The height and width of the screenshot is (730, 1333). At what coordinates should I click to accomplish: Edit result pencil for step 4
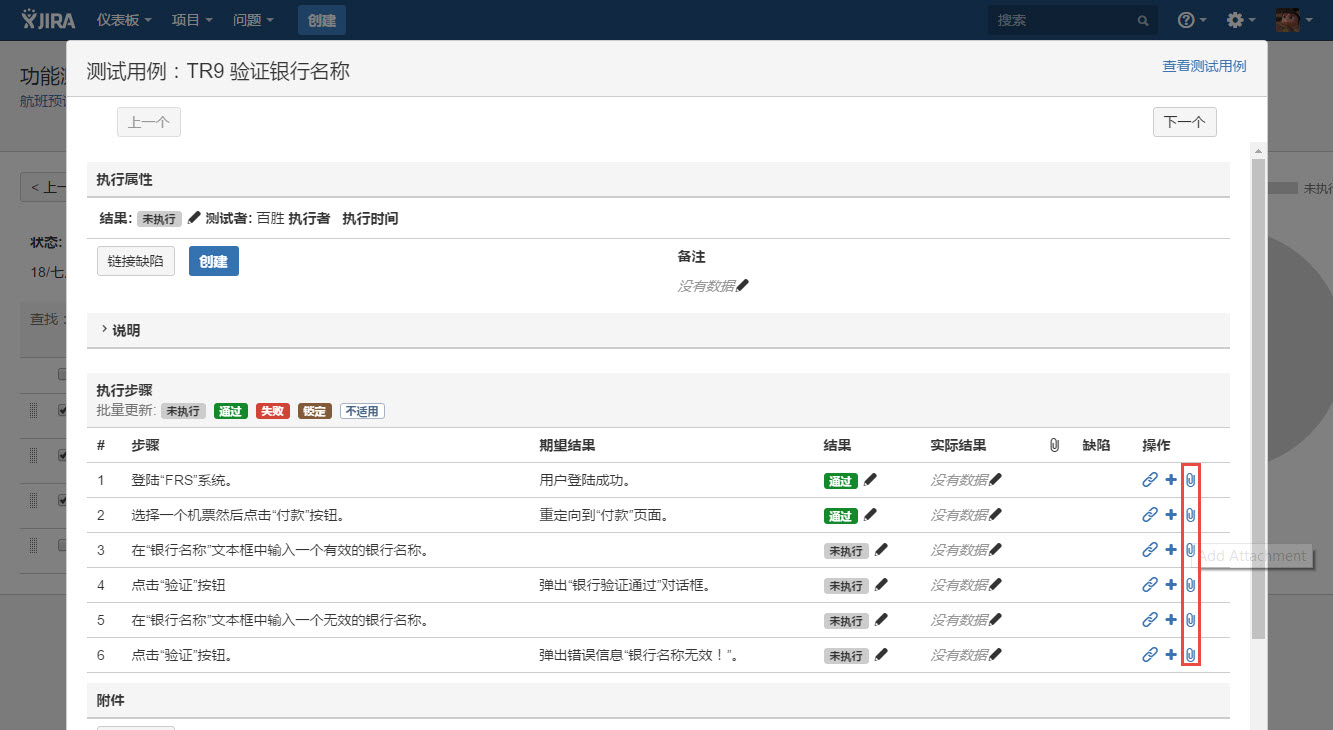pos(881,585)
